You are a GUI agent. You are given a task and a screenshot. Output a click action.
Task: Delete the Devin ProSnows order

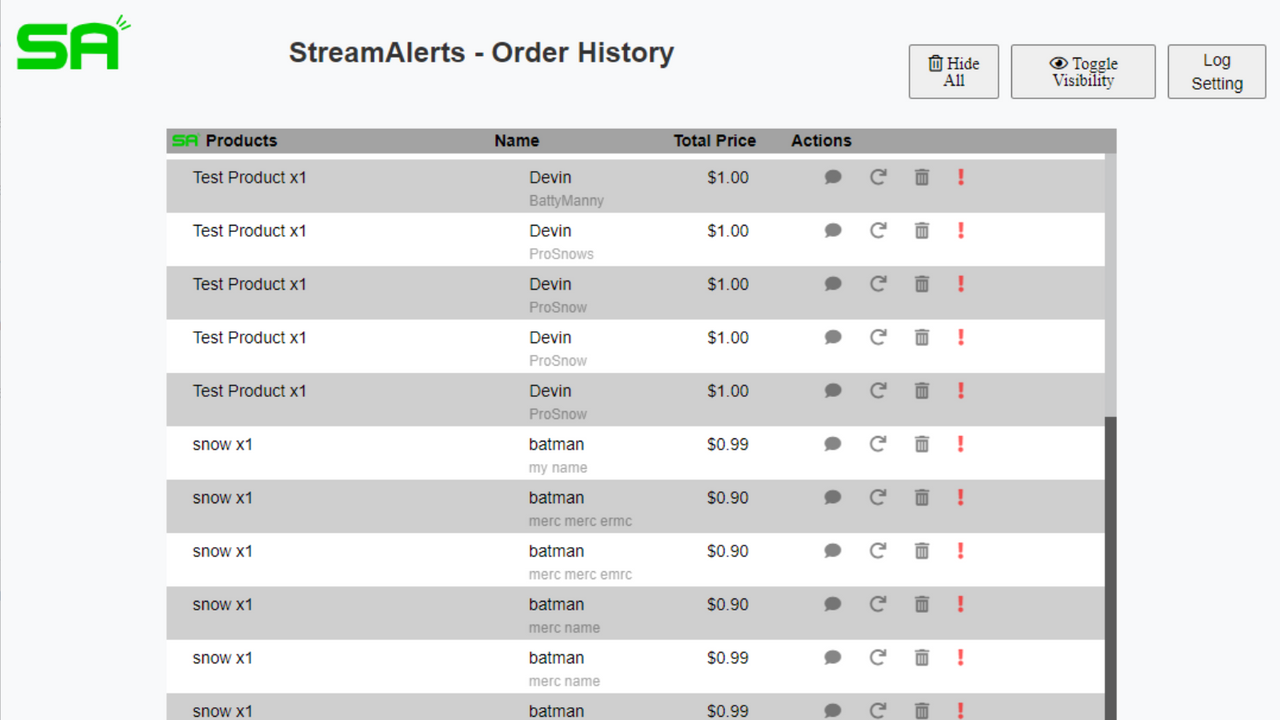pyautogui.click(x=921, y=230)
